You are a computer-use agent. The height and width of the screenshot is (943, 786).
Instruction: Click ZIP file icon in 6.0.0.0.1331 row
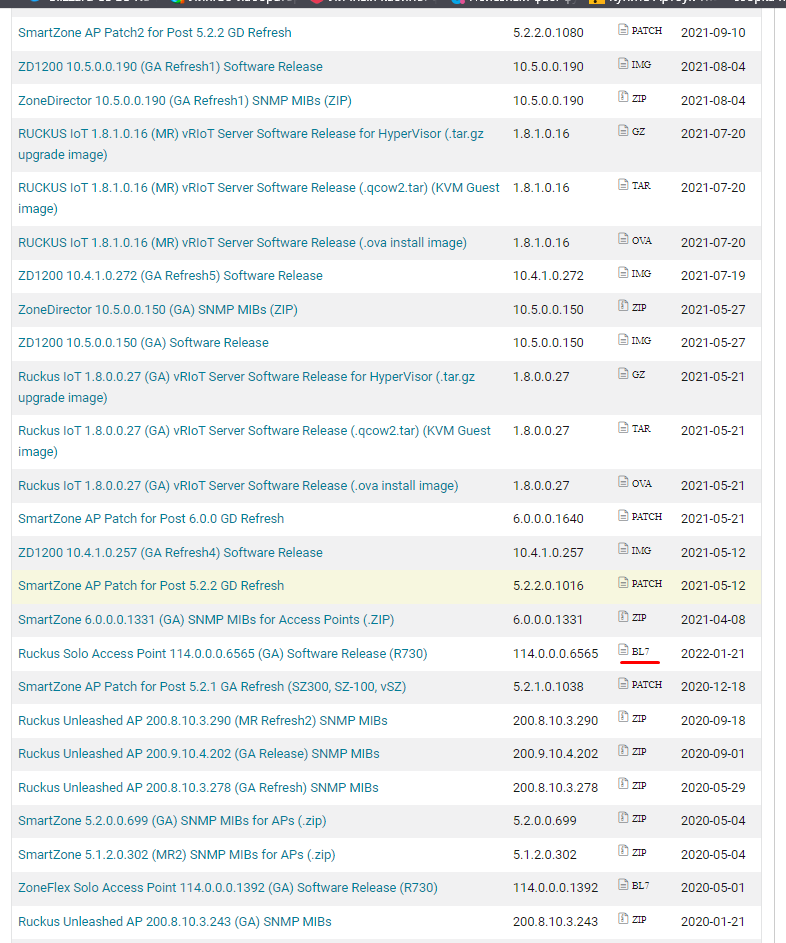623,616
